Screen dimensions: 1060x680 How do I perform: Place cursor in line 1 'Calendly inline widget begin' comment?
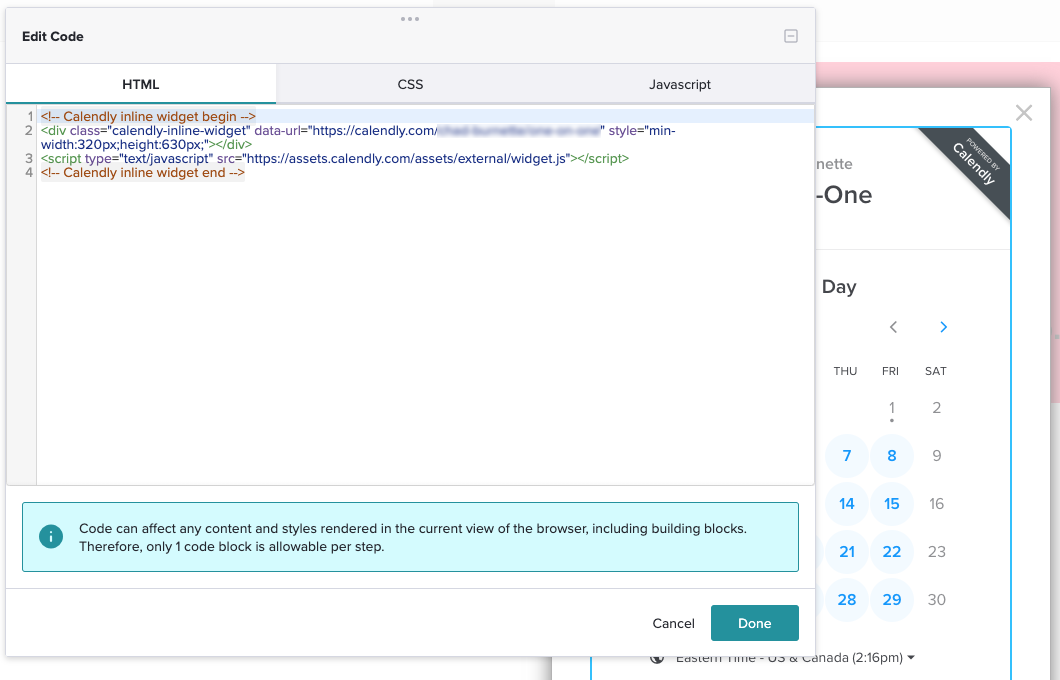148,116
